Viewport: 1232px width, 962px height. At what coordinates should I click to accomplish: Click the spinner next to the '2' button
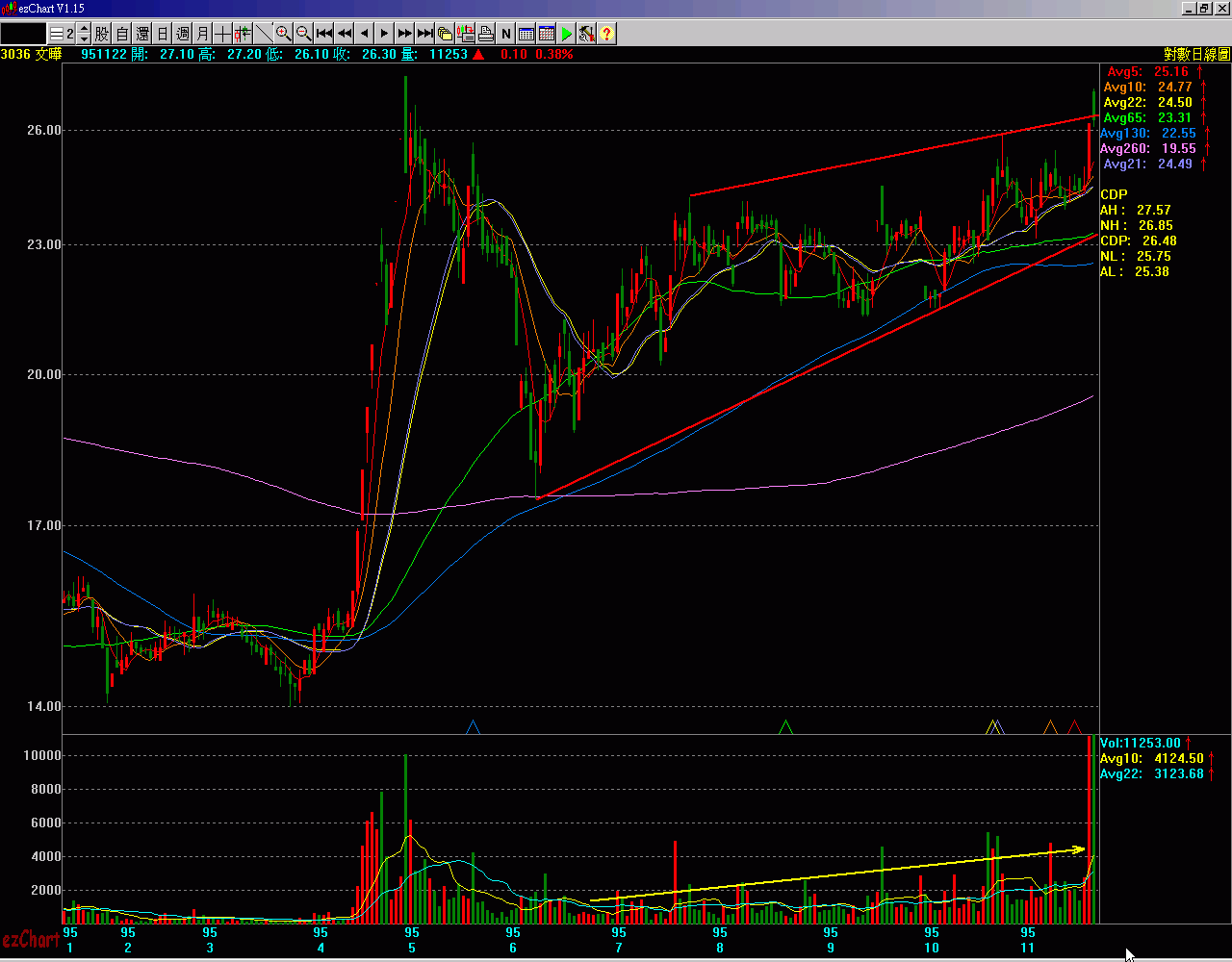(x=84, y=34)
